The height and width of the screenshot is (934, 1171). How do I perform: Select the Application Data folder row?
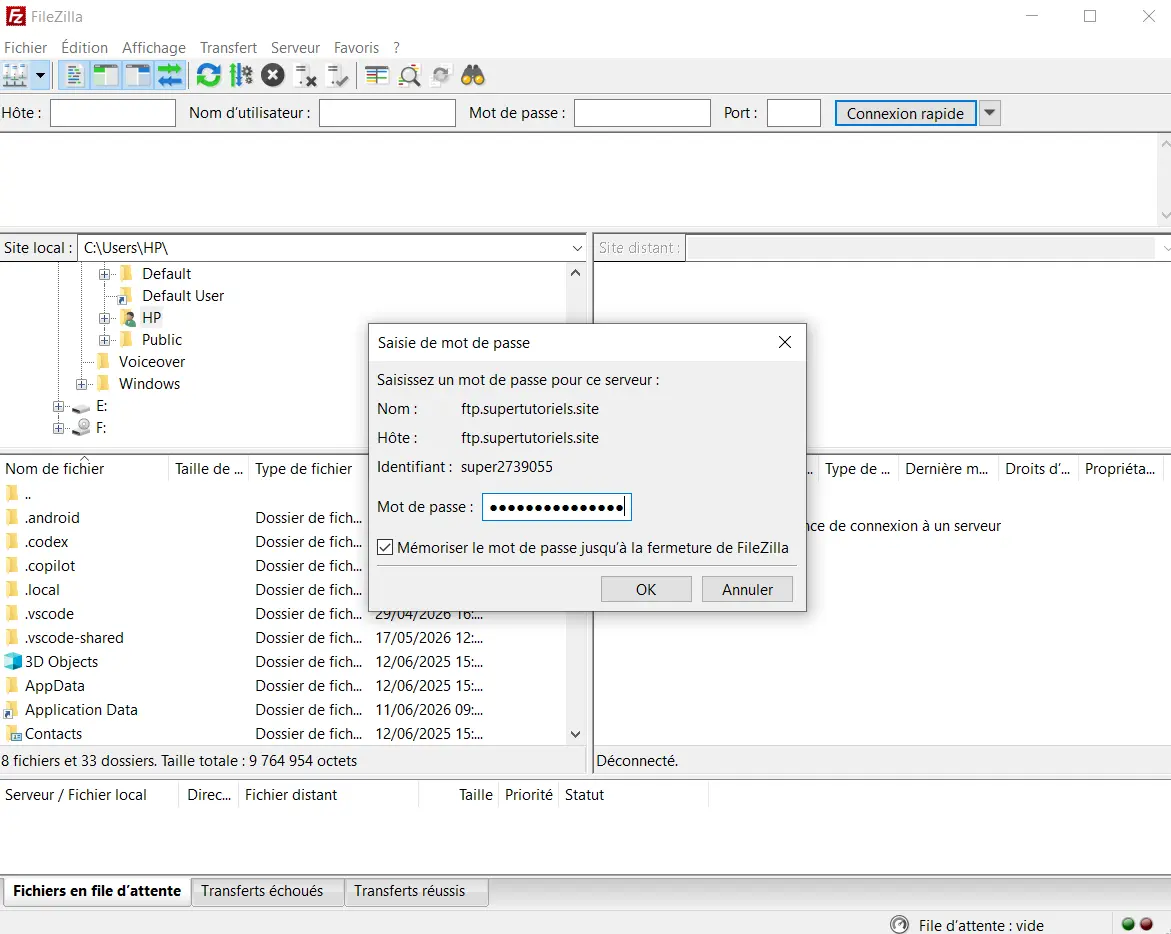(x=284, y=710)
